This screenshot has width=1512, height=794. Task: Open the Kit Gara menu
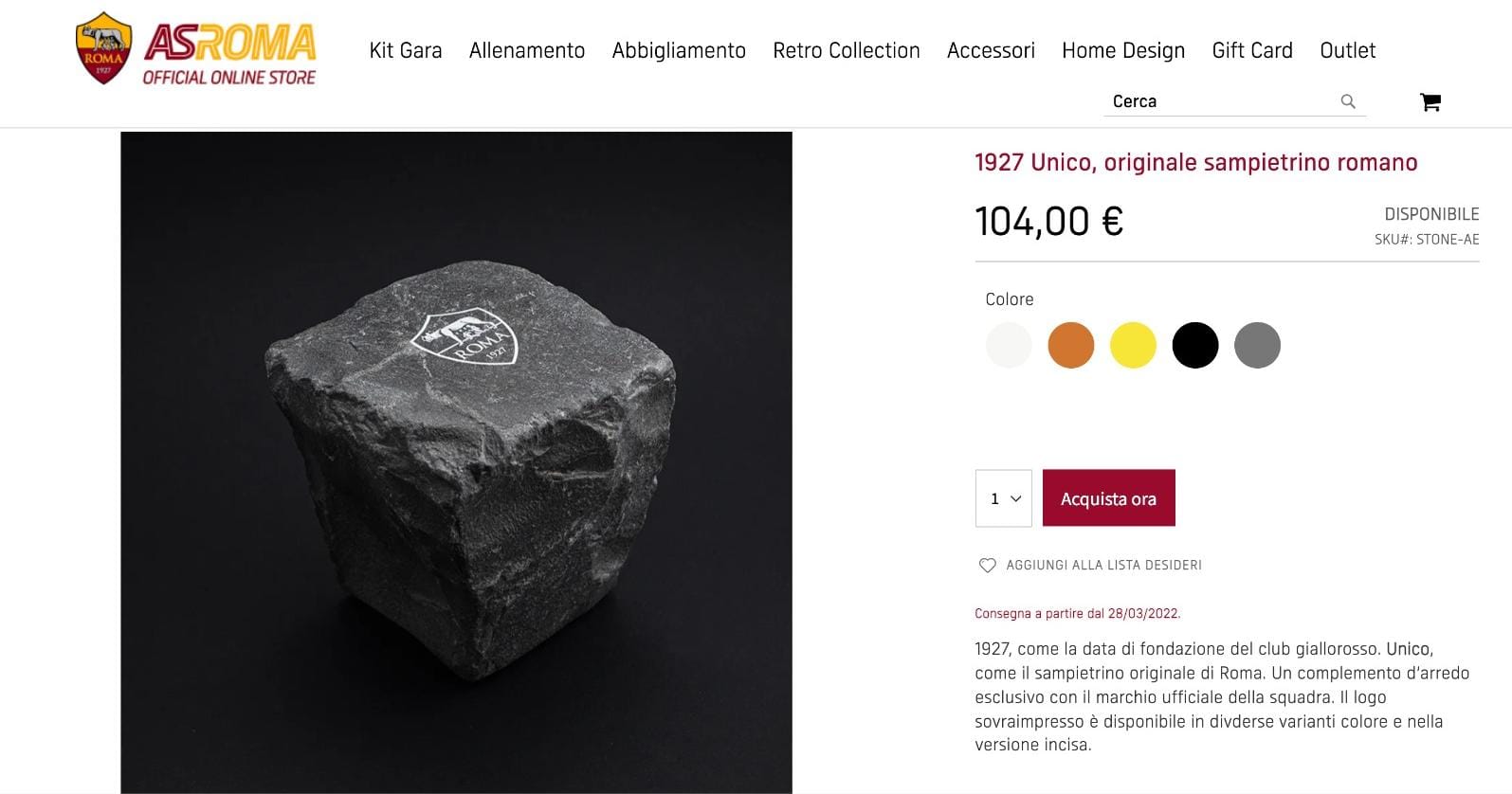pyautogui.click(x=406, y=50)
